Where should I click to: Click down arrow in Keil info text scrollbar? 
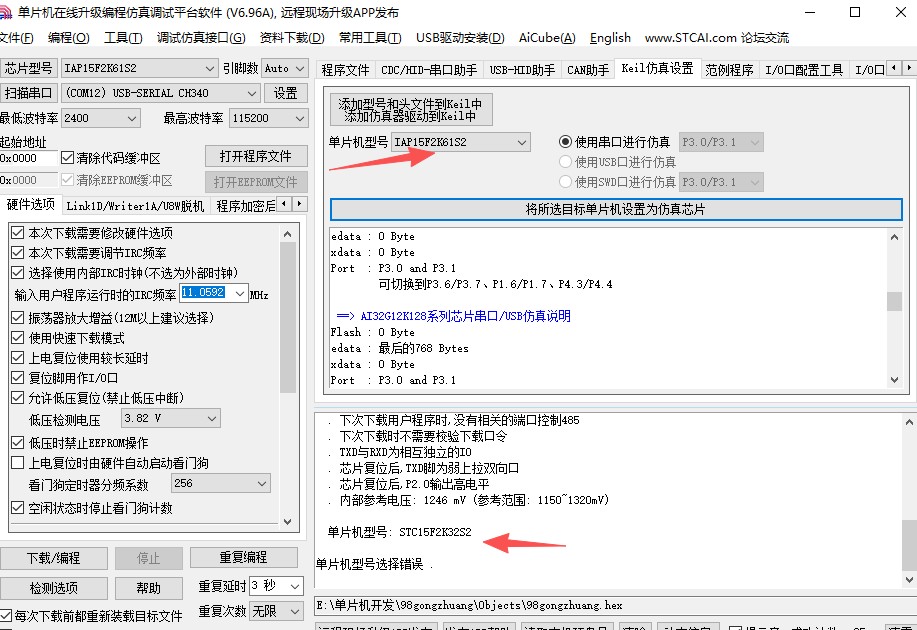tap(894, 380)
